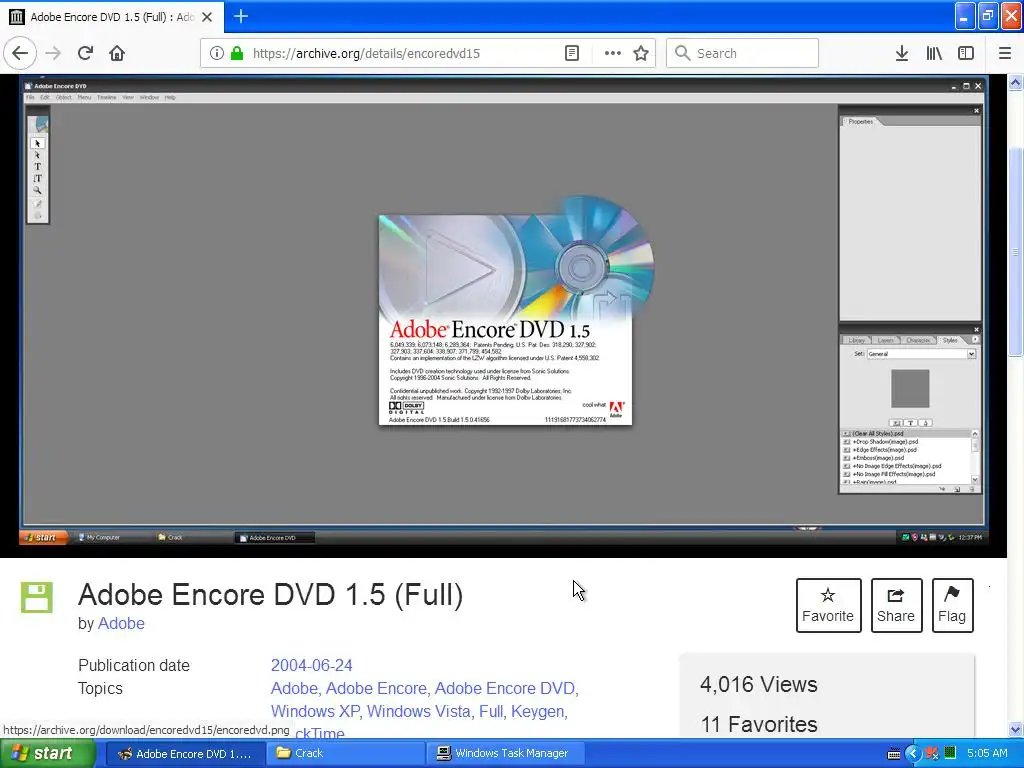Viewport: 1024px width, 768px height.
Task: Toggle reader view in the address bar
Action: [572, 54]
